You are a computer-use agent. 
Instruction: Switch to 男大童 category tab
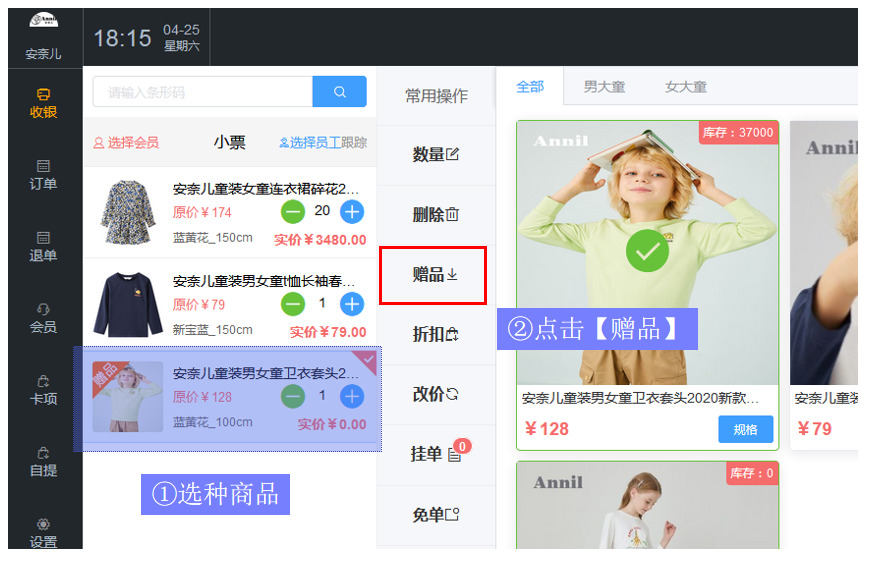coord(604,87)
